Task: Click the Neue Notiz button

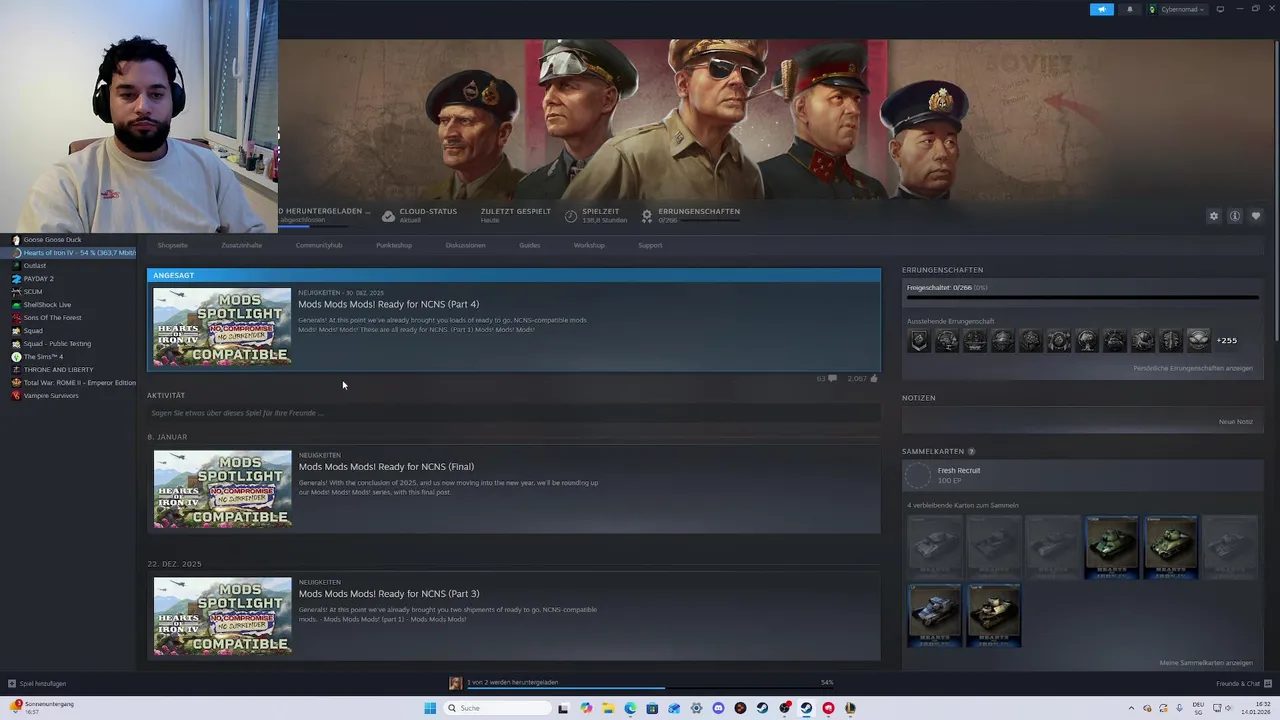Action: 1236,422
